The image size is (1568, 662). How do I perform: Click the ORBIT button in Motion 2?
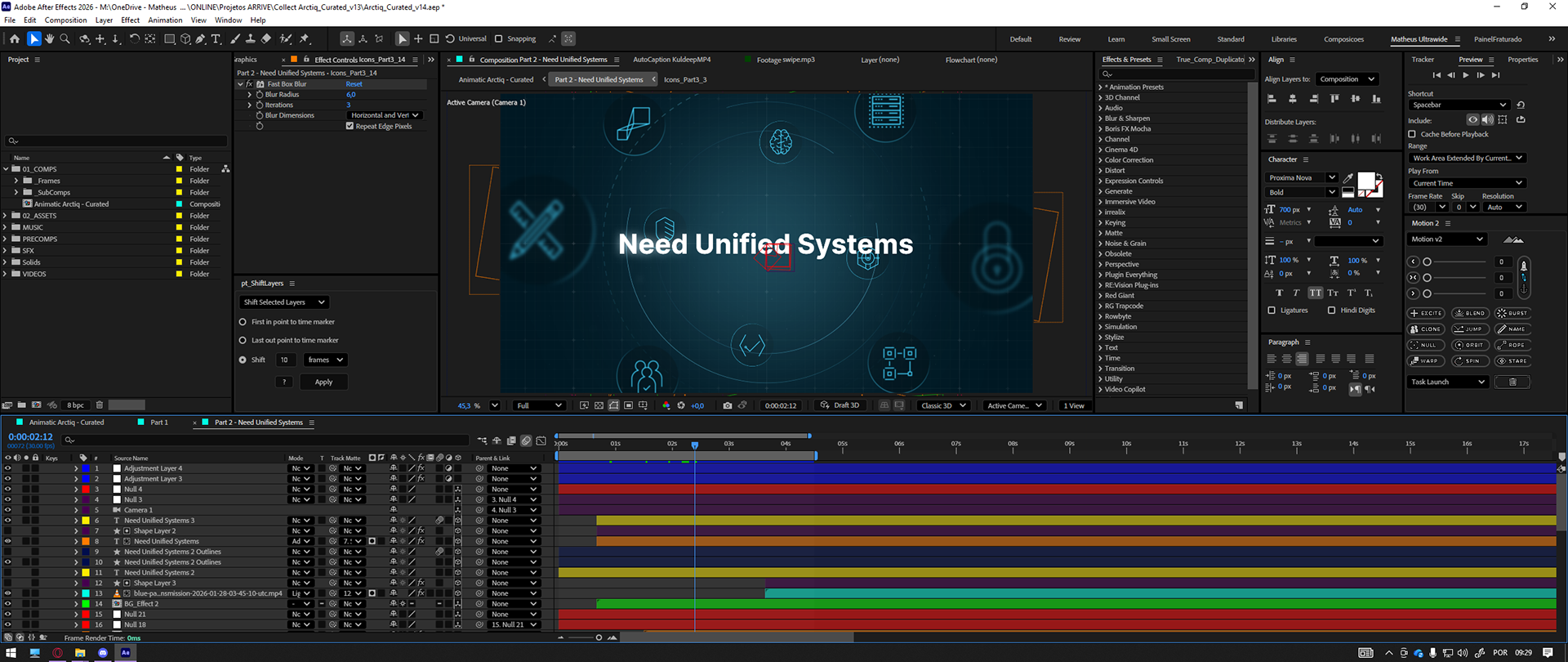[1470, 345]
